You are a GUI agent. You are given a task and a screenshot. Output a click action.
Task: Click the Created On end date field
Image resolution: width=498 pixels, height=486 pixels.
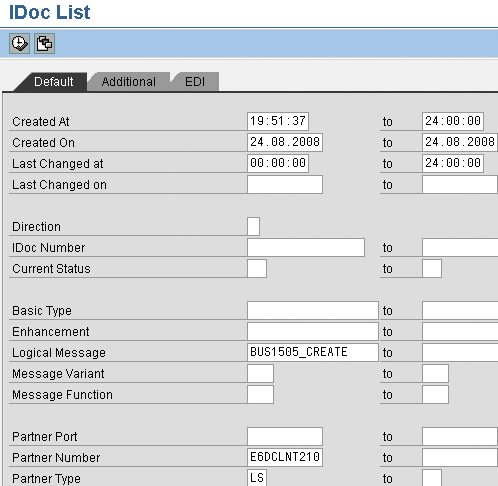click(x=460, y=142)
